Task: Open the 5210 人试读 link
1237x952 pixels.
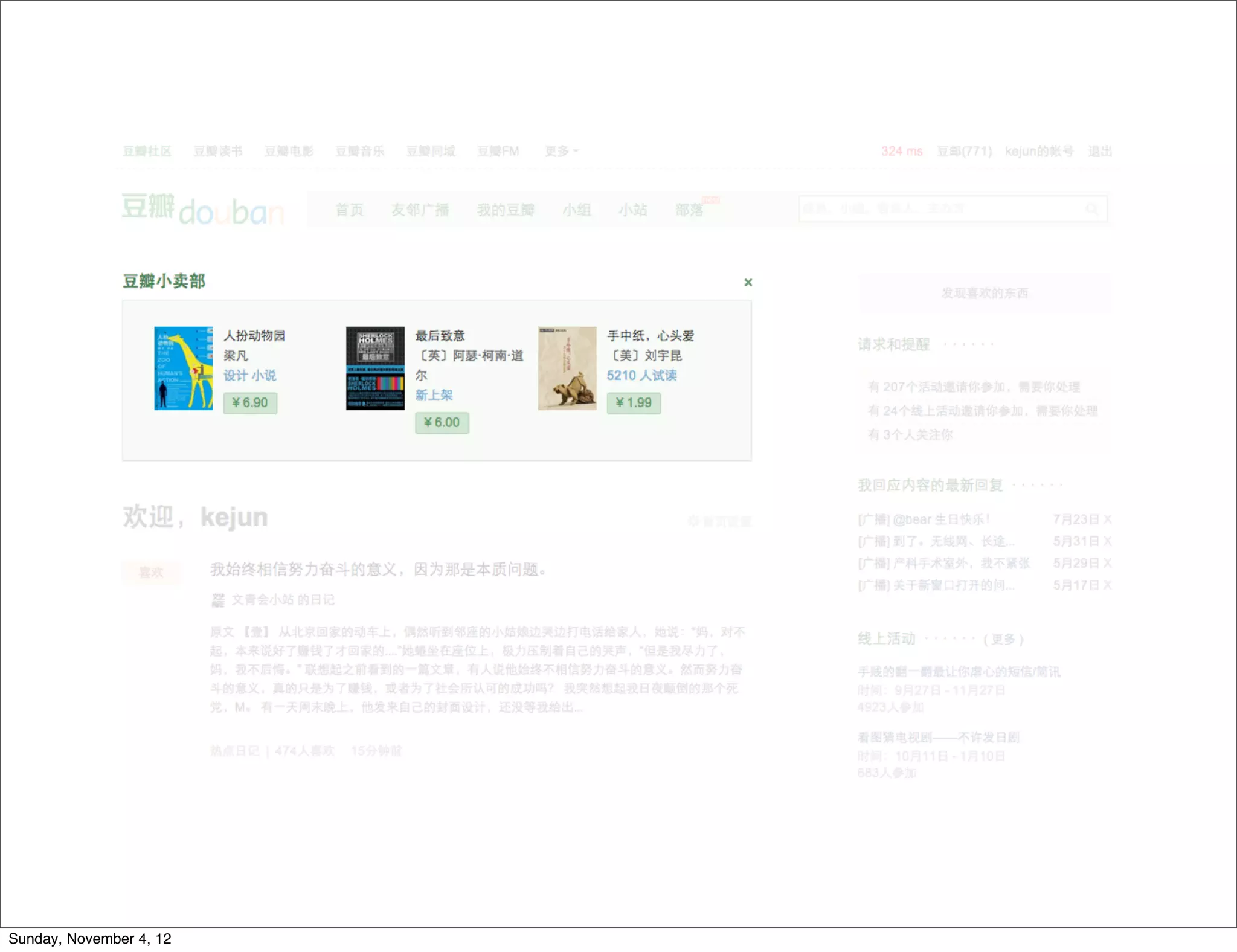Action: (x=641, y=376)
